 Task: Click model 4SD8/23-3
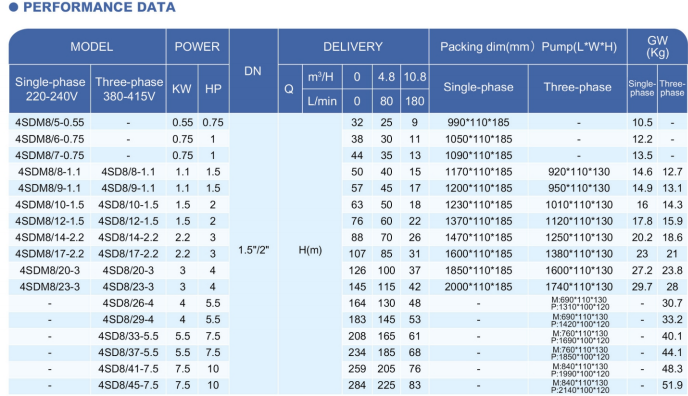pyautogui.click(x=128, y=287)
